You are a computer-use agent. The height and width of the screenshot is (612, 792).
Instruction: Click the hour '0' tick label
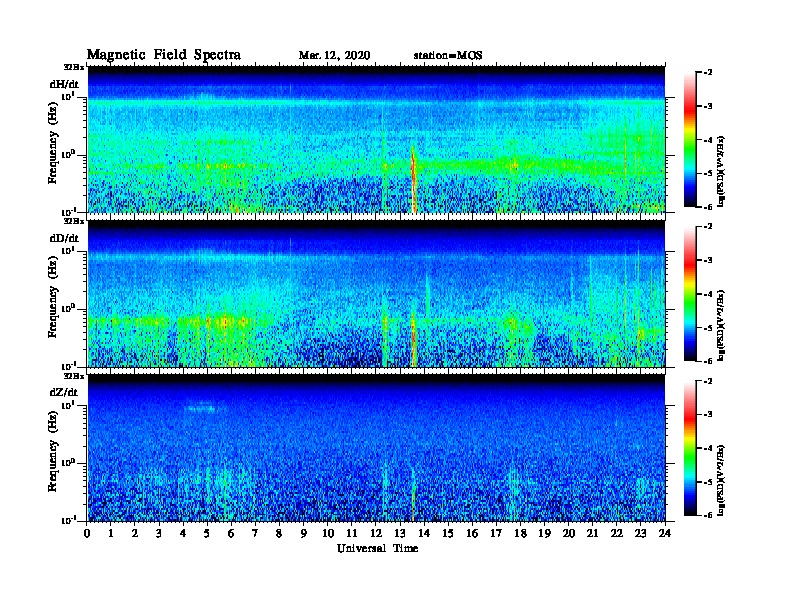[x=88, y=534]
